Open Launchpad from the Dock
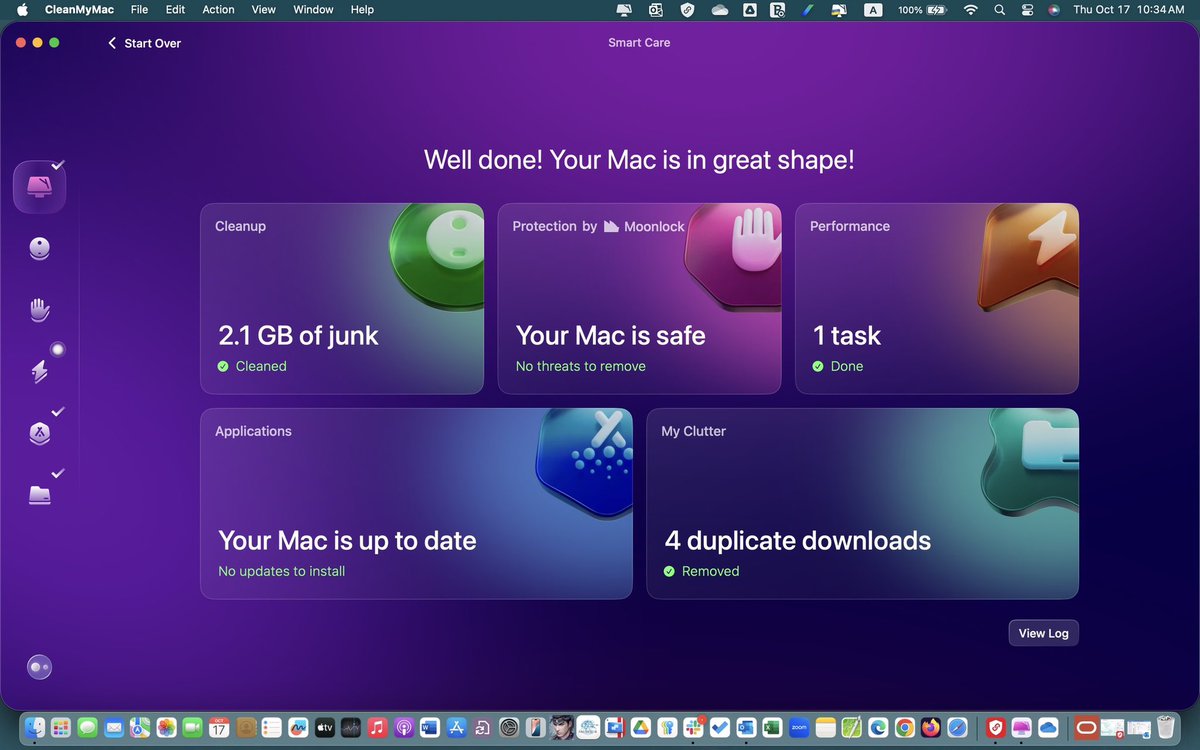This screenshot has height=750, width=1200. 61,727
